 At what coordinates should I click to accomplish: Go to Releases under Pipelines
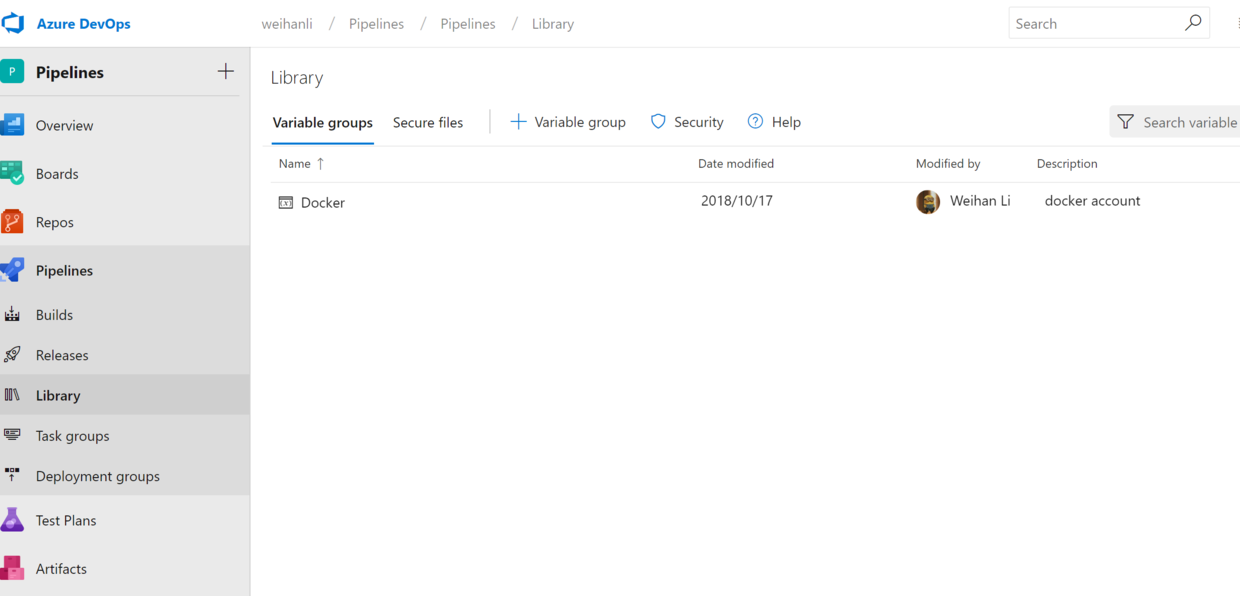(62, 355)
